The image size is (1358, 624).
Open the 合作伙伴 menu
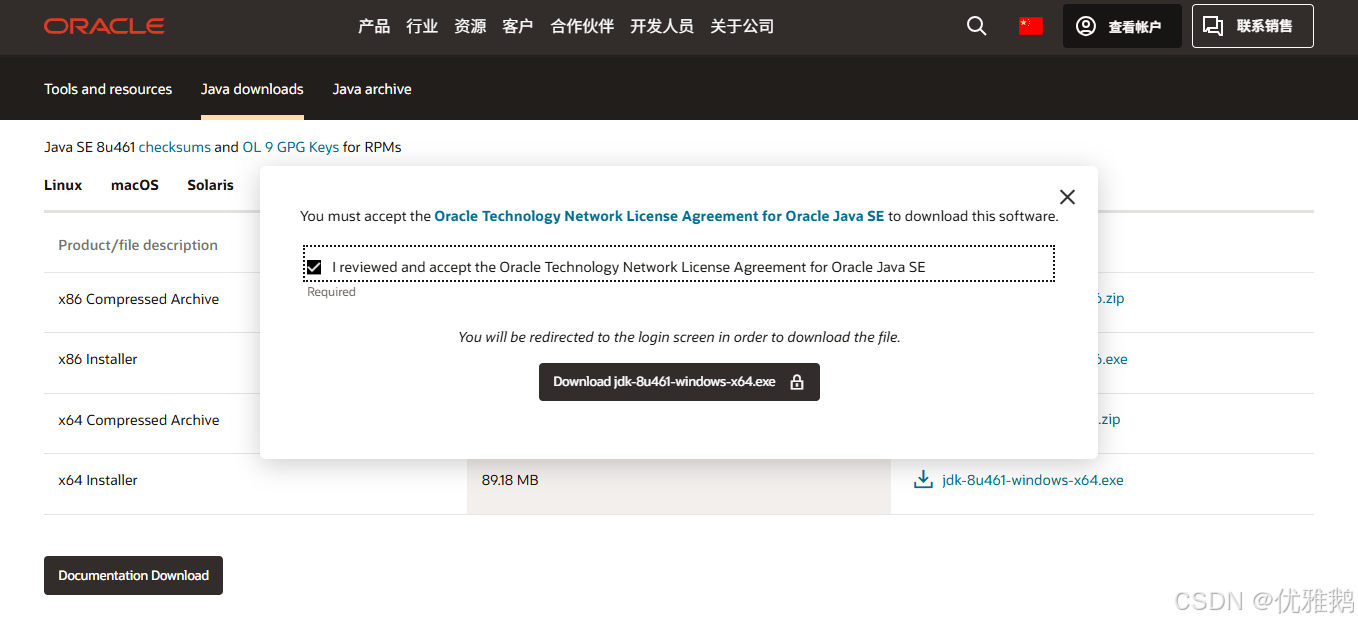(x=582, y=26)
